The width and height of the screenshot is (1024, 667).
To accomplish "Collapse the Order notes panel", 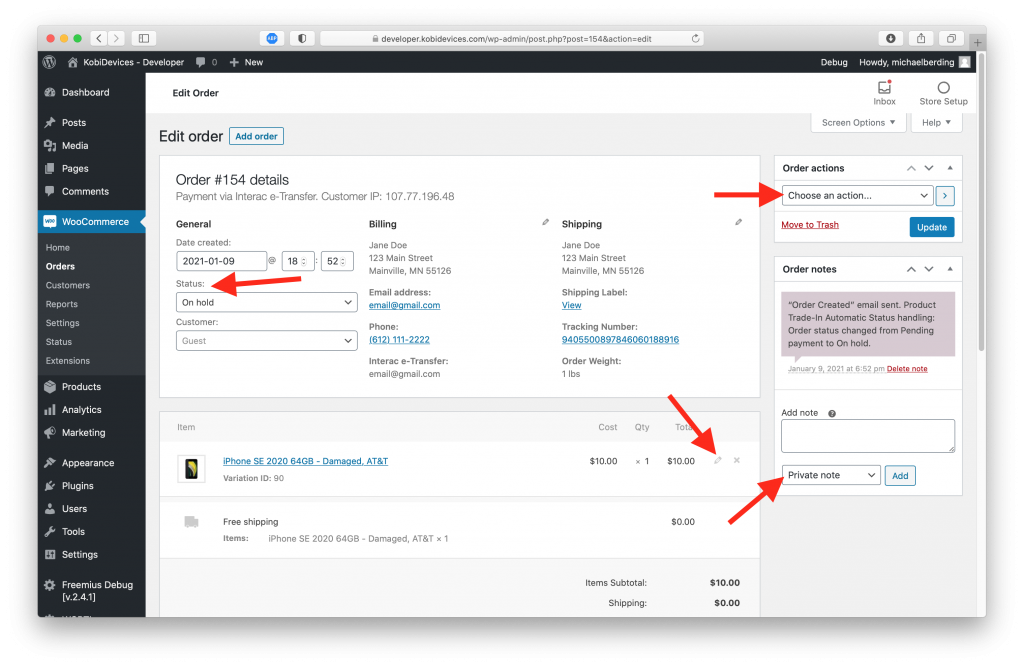I will click(950, 269).
